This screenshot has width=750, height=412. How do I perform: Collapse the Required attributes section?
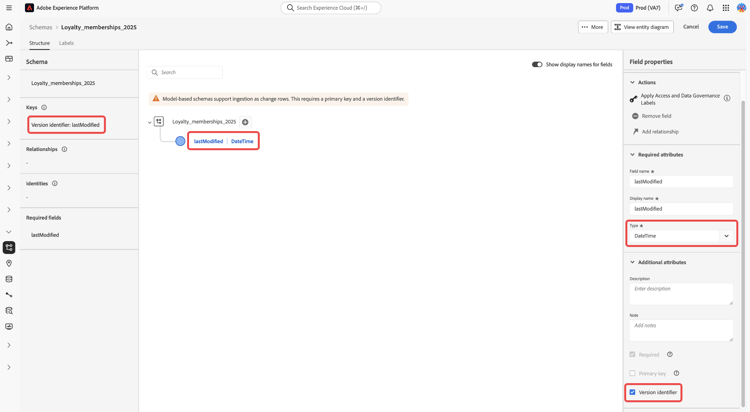coord(632,155)
